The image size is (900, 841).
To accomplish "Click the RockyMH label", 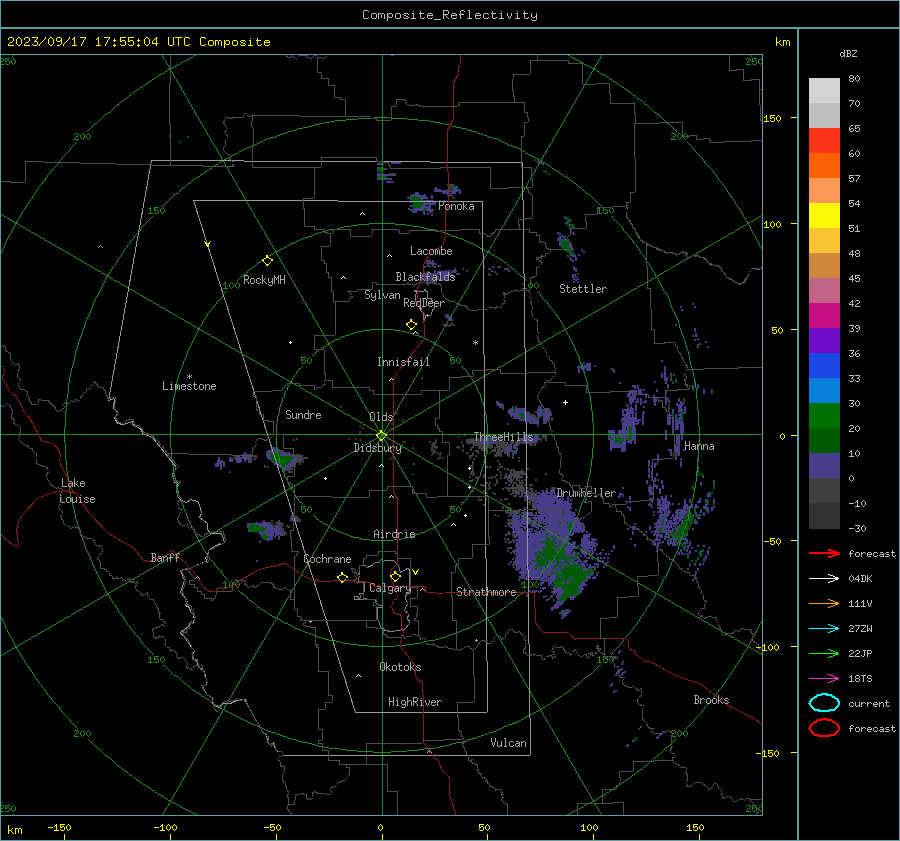I will [x=264, y=280].
